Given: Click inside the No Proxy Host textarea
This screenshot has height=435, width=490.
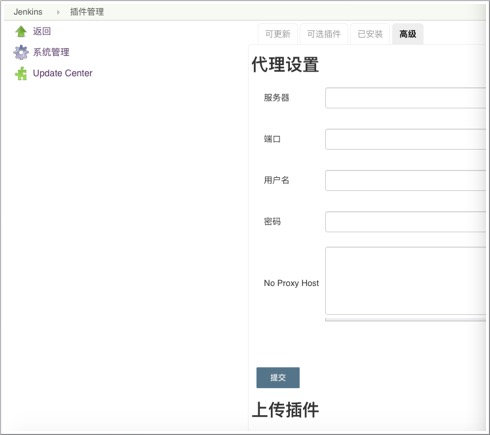Looking at the screenshot, I should point(405,281).
